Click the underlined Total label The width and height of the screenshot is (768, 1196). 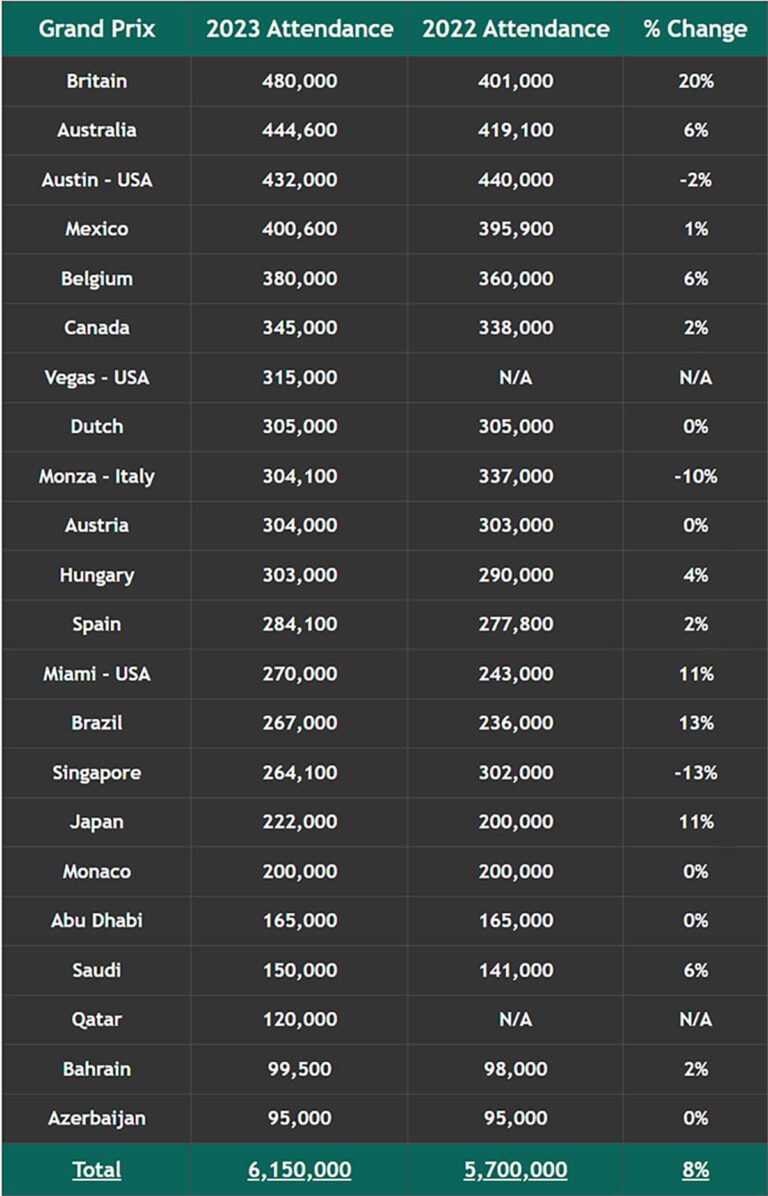tap(97, 1169)
